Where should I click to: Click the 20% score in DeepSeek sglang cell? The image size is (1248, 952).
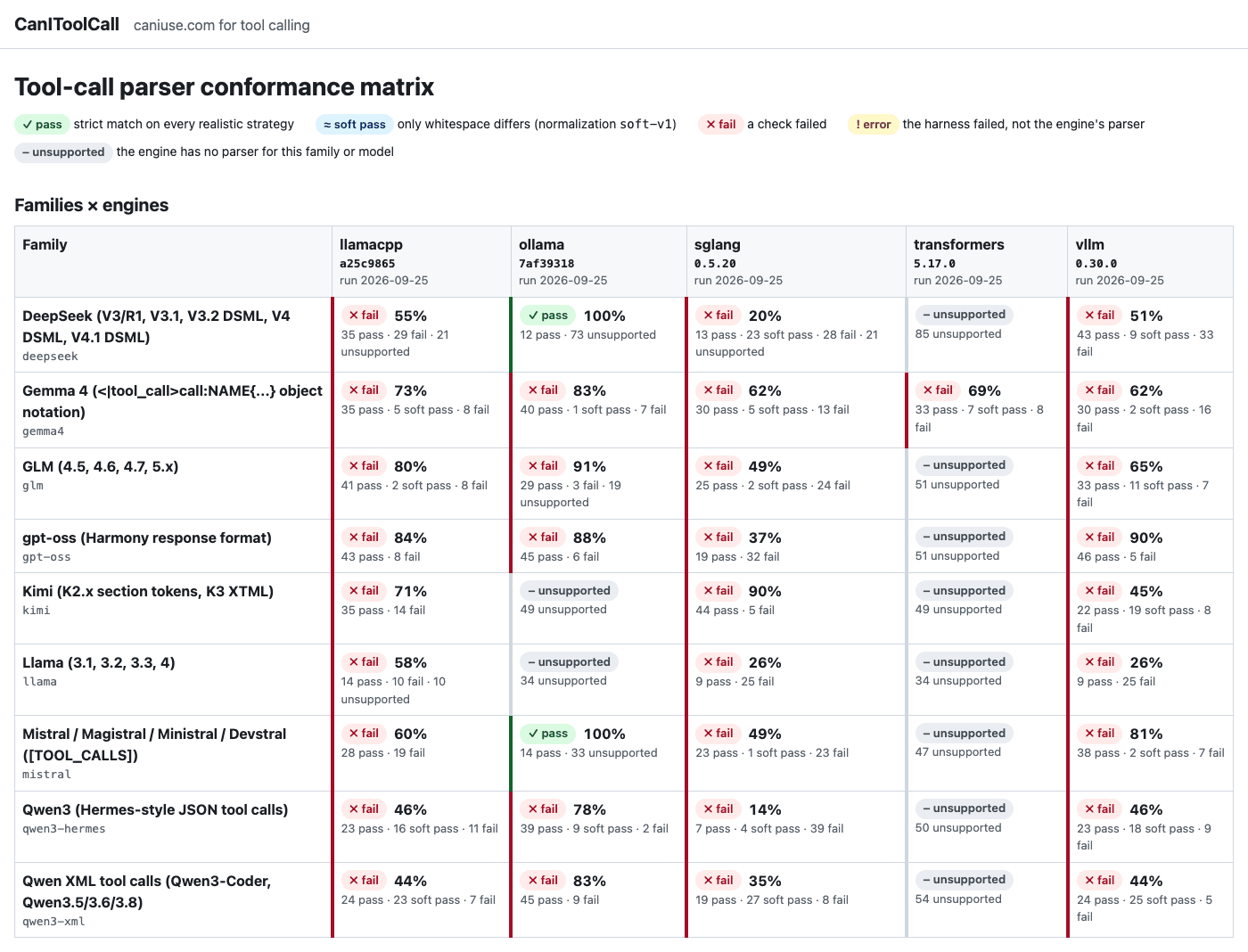point(765,316)
